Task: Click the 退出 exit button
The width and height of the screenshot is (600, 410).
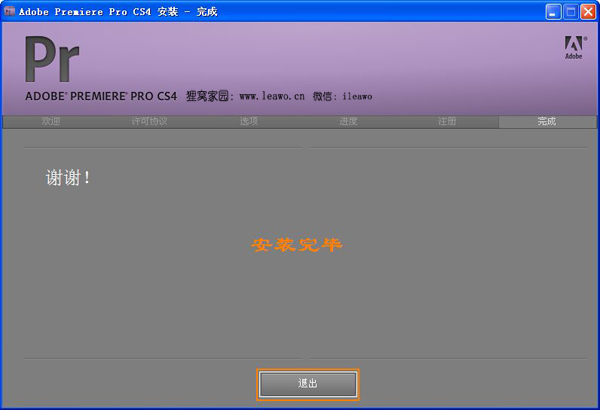Action: (x=308, y=384)
